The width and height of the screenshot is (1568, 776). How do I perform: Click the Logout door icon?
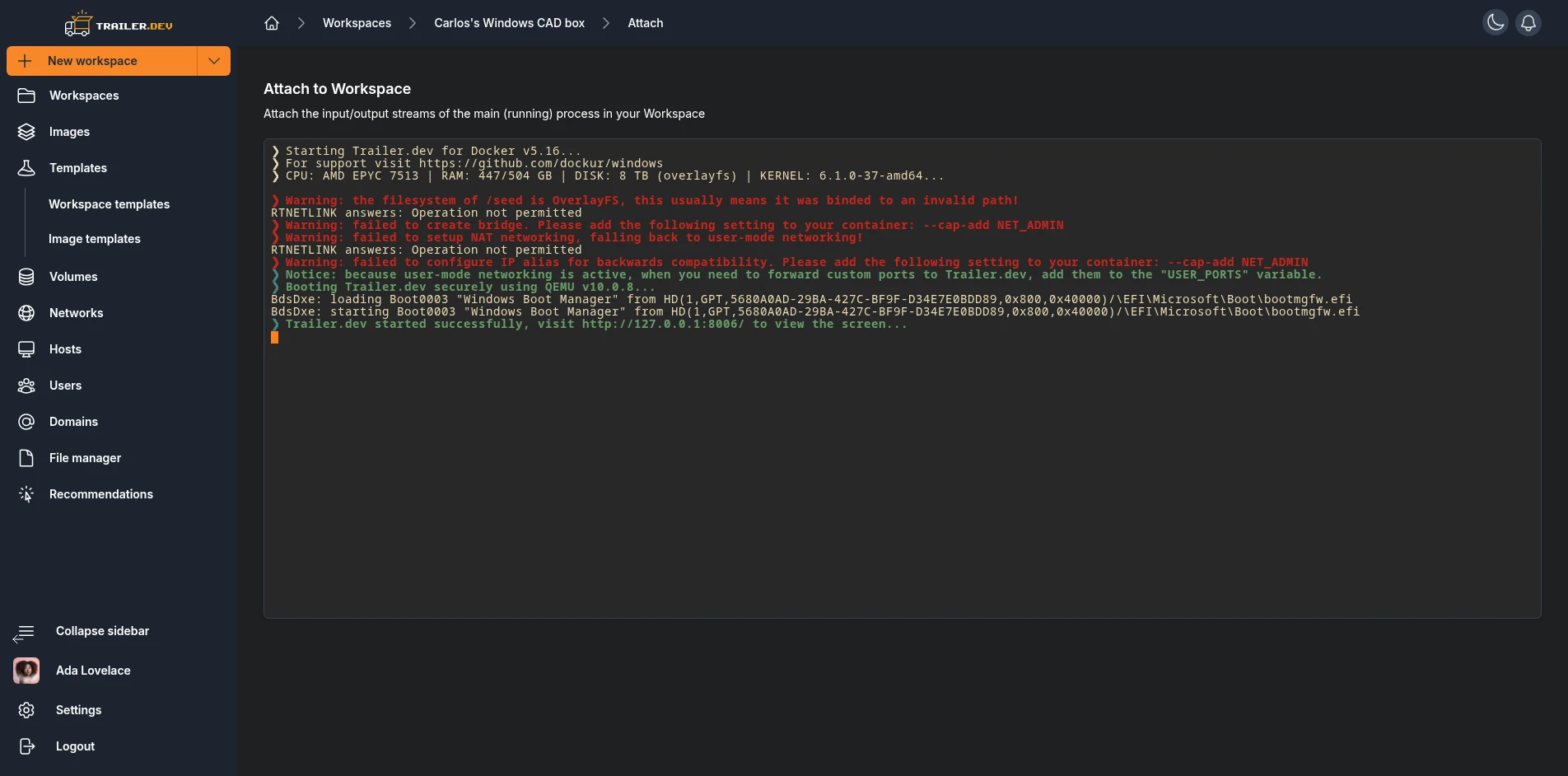(x=26, y=746)
